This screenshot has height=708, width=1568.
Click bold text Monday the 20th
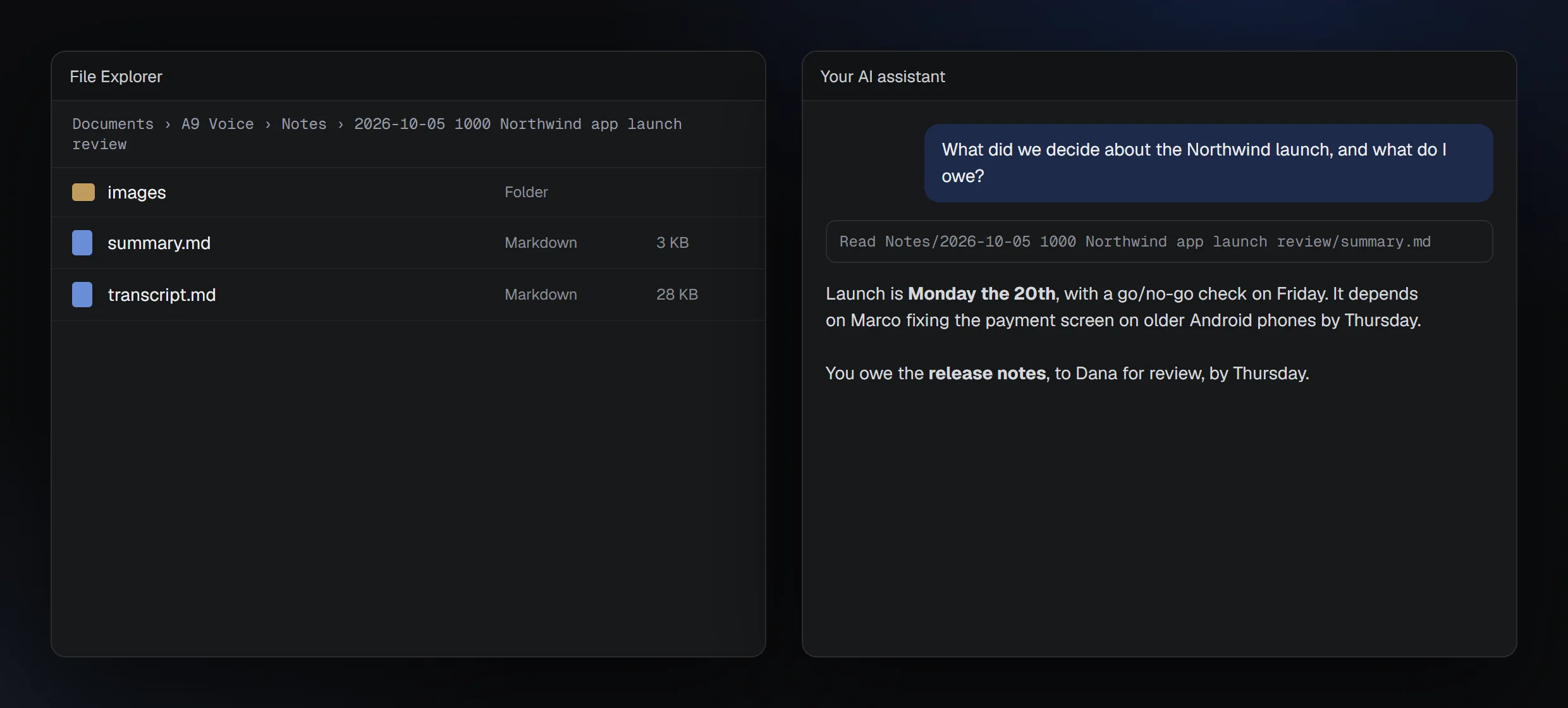tap(981, 294)
